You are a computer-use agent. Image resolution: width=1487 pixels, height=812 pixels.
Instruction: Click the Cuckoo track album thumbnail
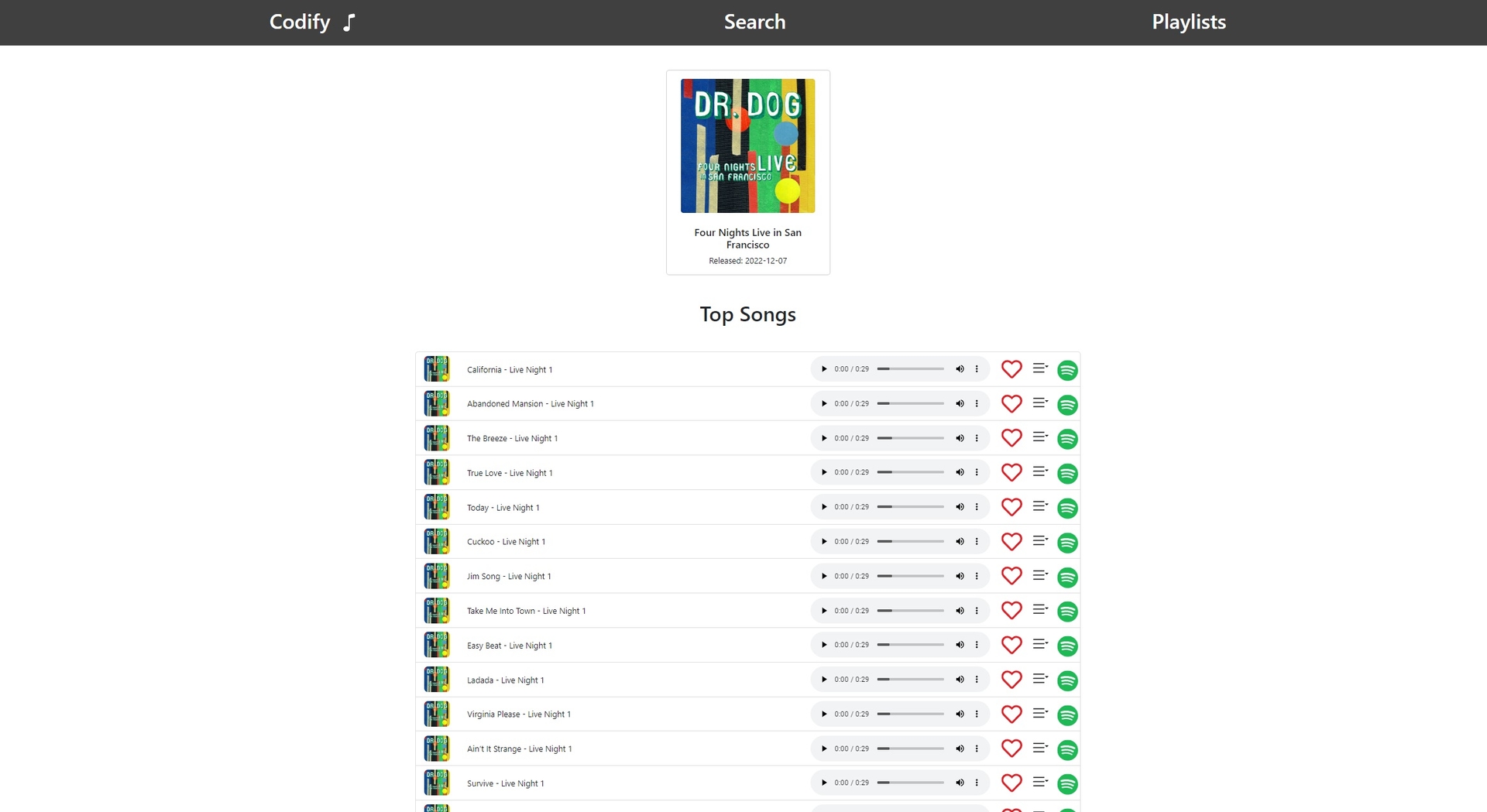pos(437,541)
